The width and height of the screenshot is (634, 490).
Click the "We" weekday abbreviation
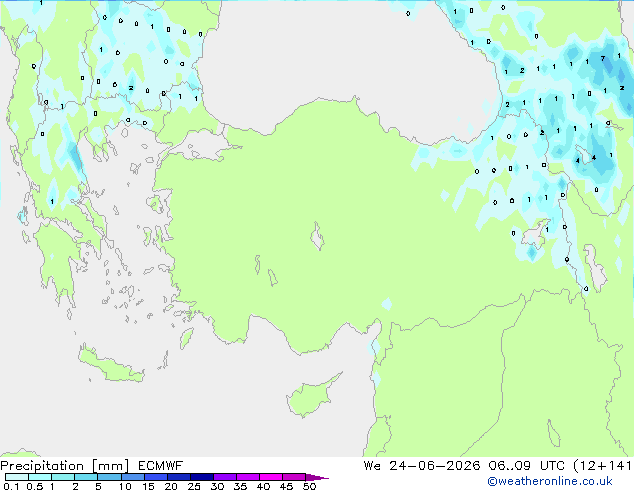pyautogui.click(x=372, y=466)
